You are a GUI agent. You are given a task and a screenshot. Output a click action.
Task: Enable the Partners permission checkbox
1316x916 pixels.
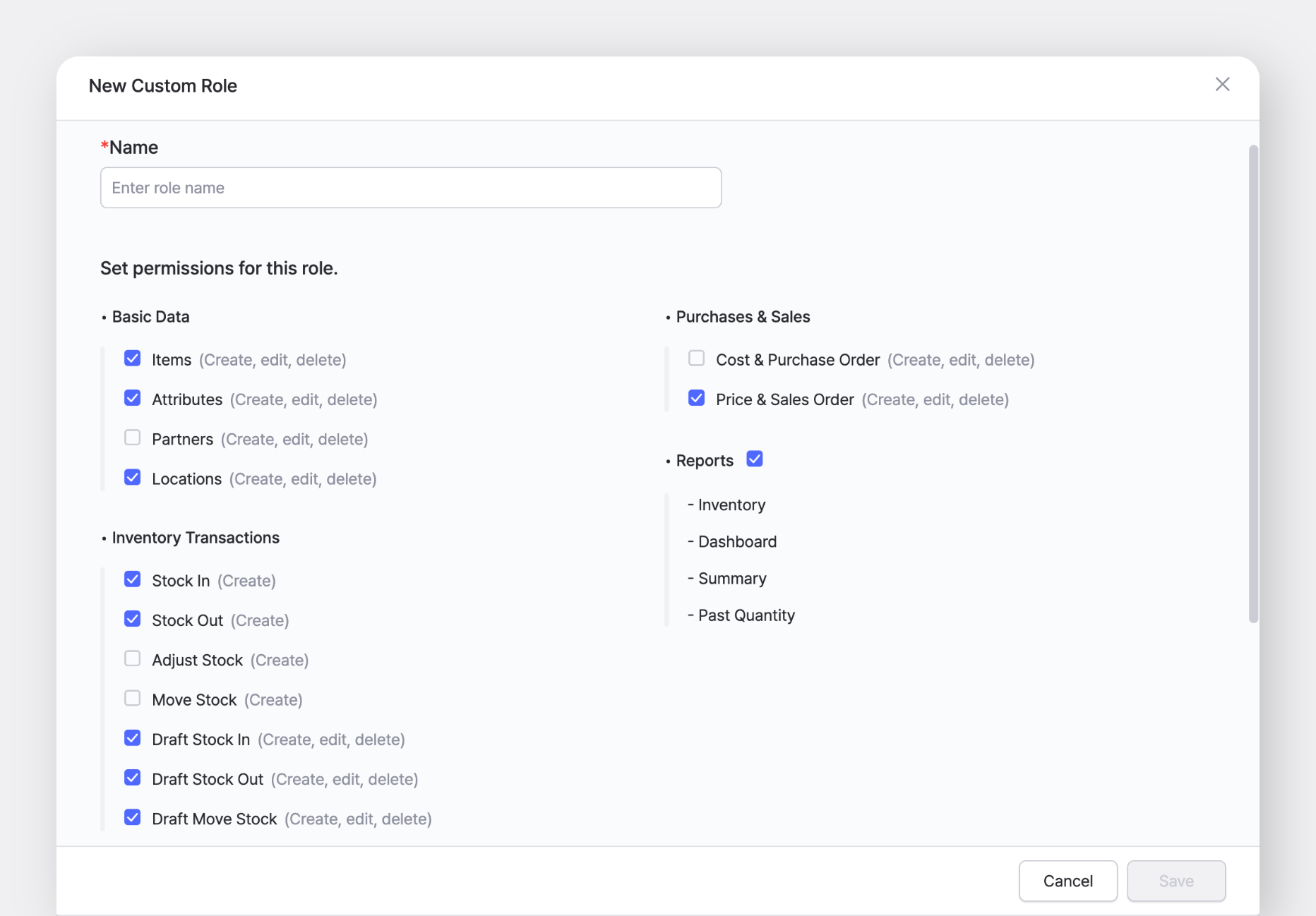tap(132, 438)
